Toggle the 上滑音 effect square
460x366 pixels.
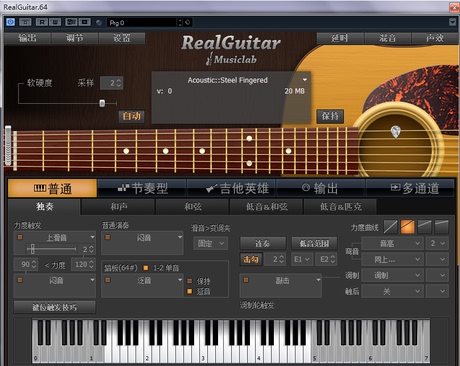(x=20, y=237)
